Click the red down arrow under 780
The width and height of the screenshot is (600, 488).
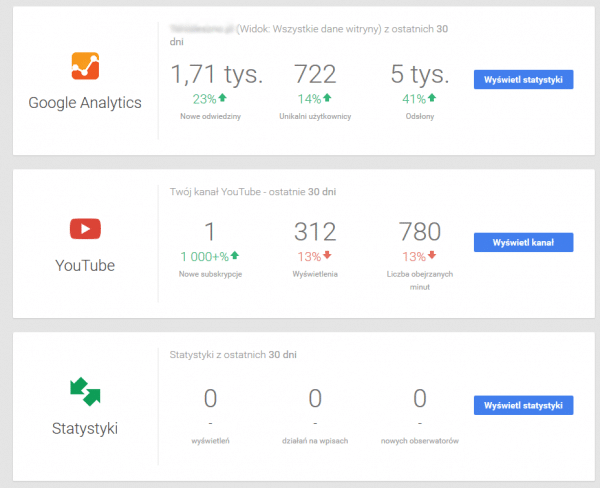432,255
